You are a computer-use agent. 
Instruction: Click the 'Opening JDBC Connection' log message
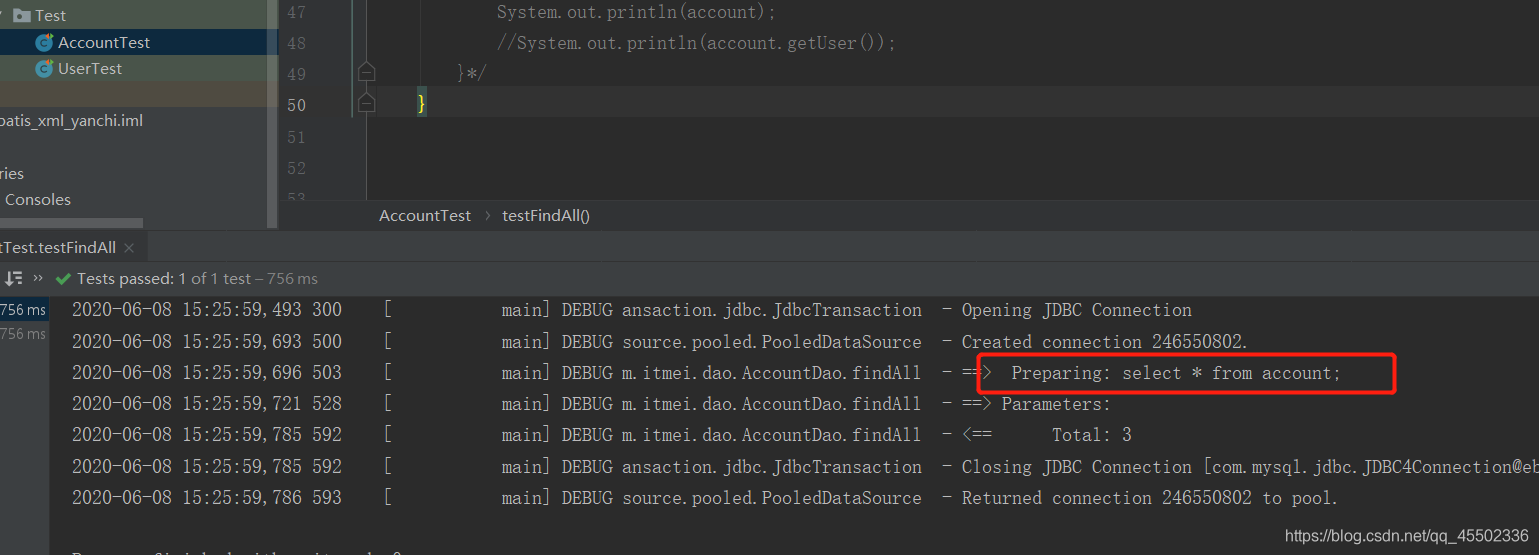click(x=1077, y=310)
